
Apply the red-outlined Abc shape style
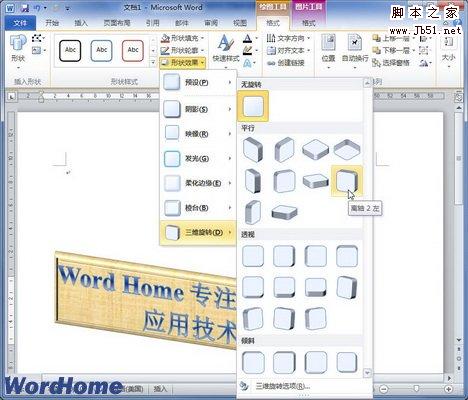133,51
